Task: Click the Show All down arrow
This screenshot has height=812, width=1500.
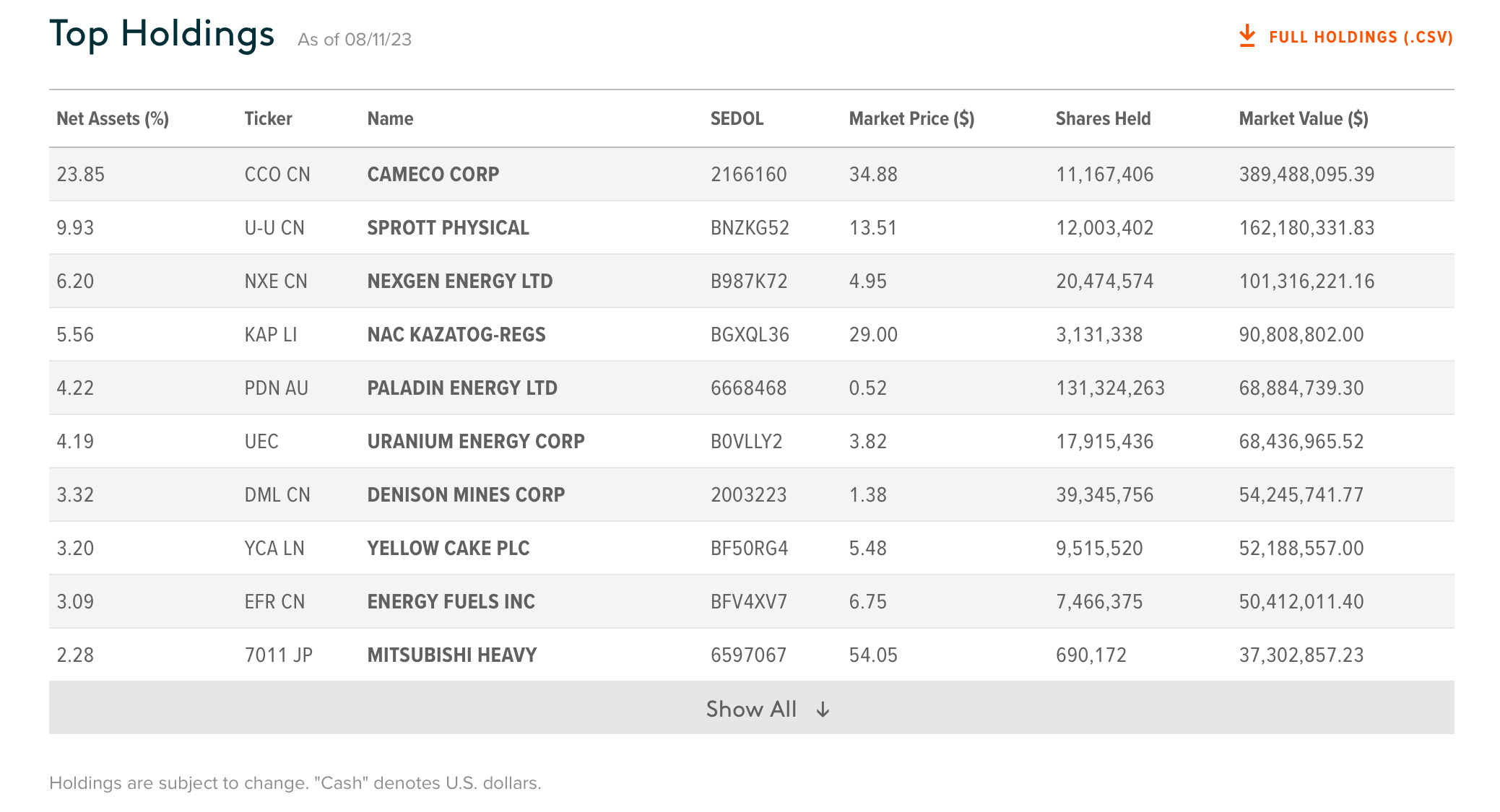Action: (823, 710)
